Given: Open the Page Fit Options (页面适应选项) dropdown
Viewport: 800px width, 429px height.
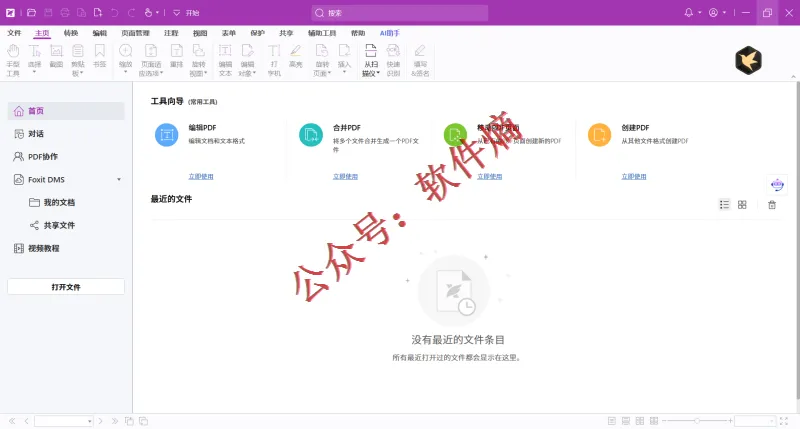Looking at the screenshot, I should [161, 73].
